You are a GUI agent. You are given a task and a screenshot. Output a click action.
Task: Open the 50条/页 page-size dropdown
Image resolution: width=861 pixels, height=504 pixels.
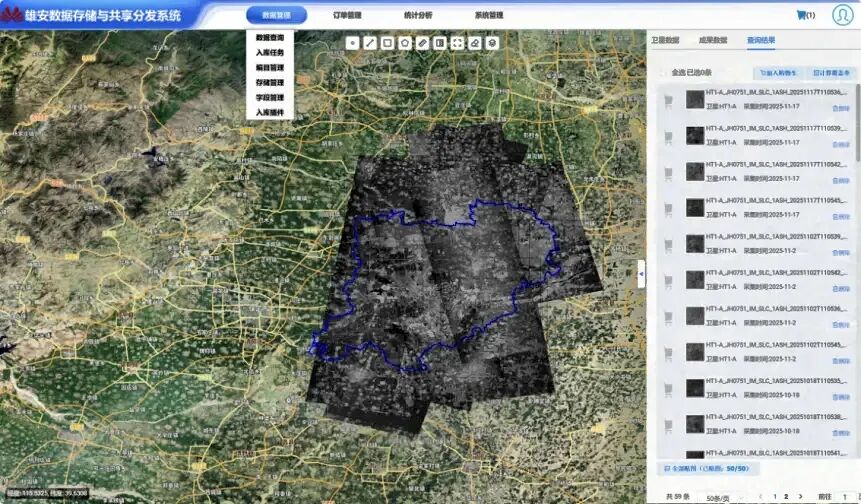coord(723,496)
